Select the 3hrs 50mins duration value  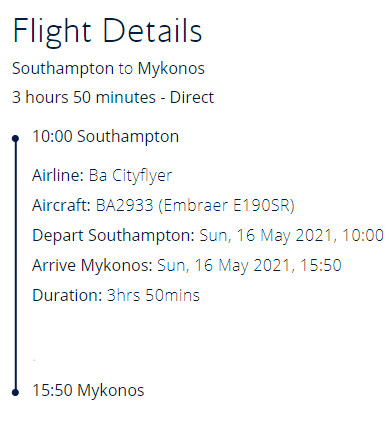click(x=153, y=296)
